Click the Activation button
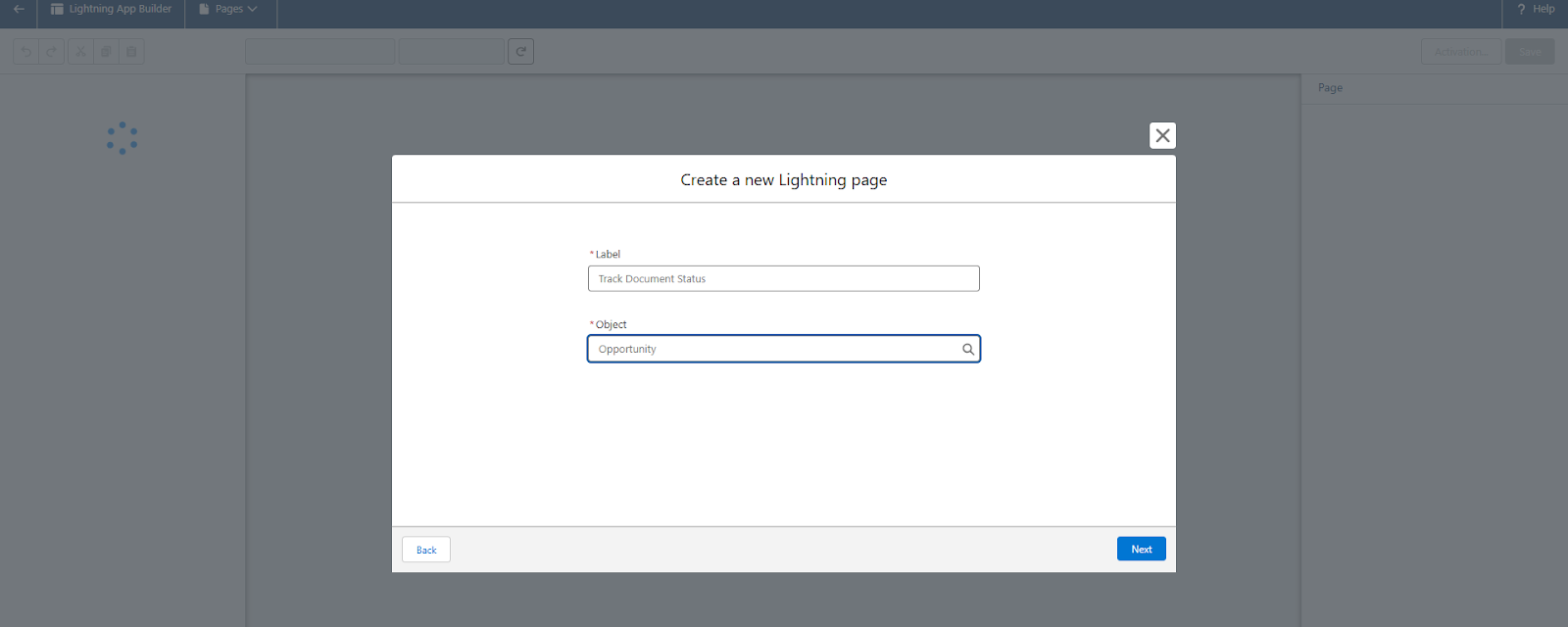 click(x=1460, y=52)
